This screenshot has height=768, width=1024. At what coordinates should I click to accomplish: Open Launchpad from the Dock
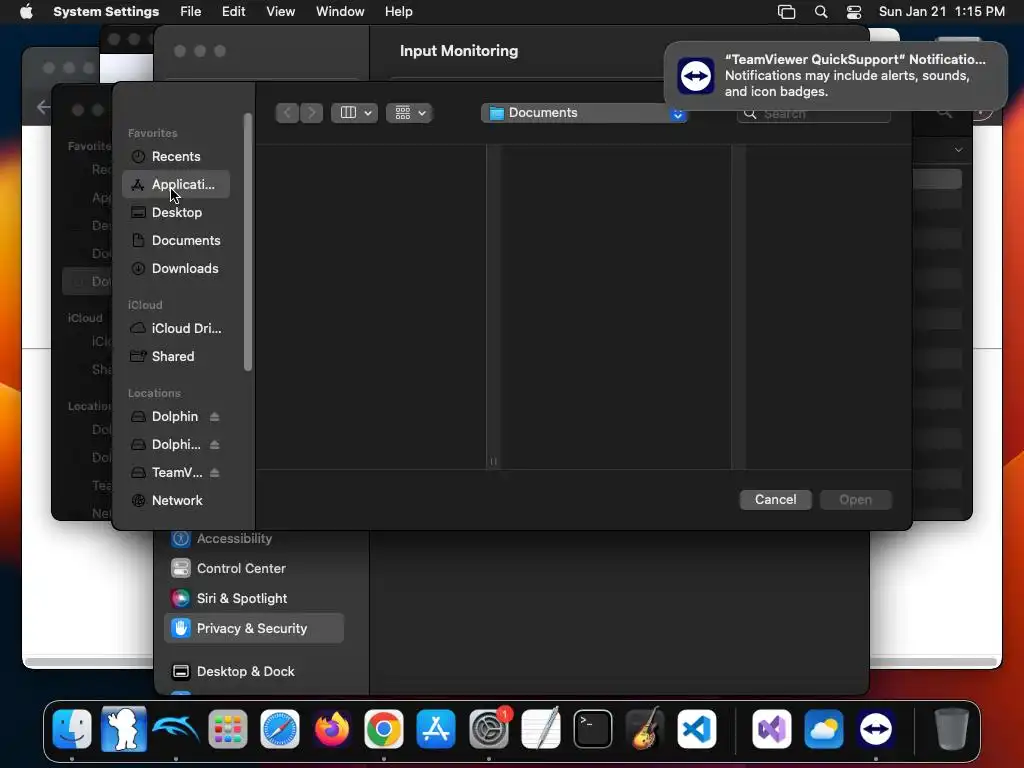[228, 729]
